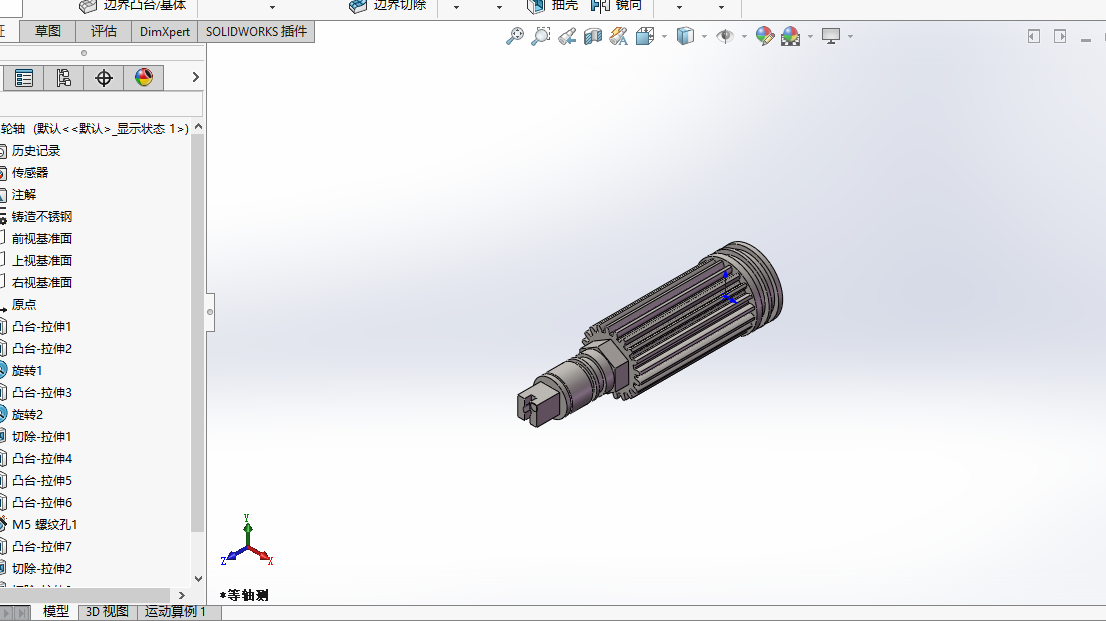Select 凸台-拉伸1 feature

click(x=42, y=327)
